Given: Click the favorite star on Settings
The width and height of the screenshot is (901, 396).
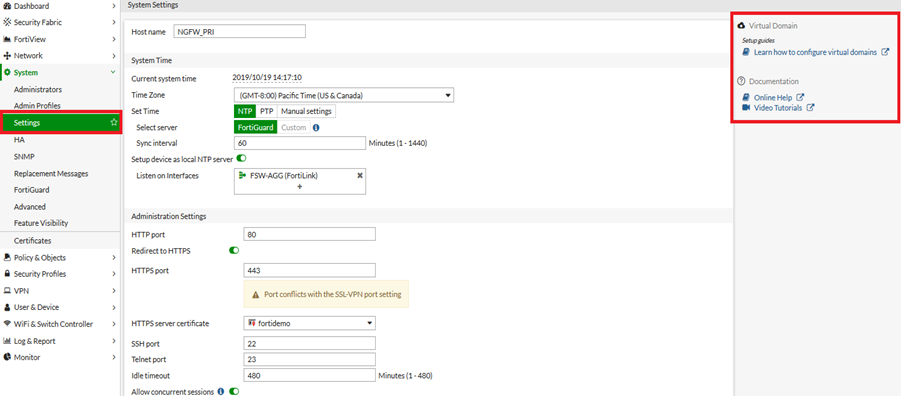Looking at the screenshot, I should pos(114,122).
